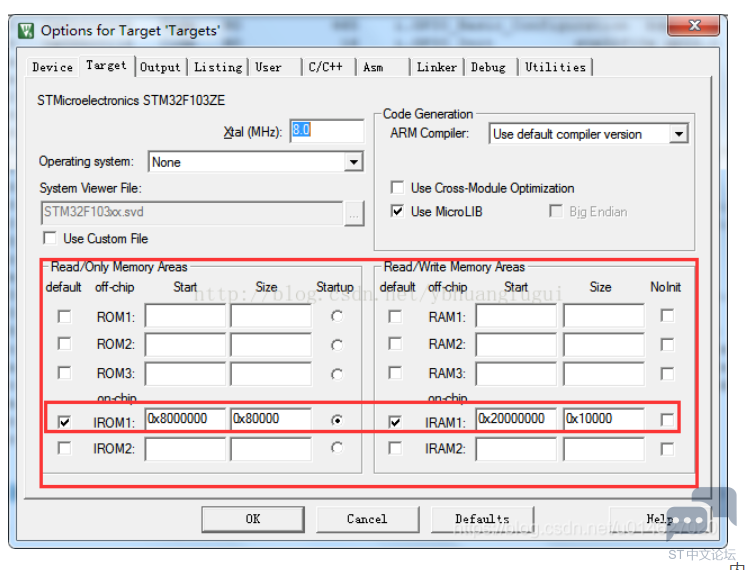Screen dimensions: 745x570
Task: Click the browse button for System Viewer File
Action: (x=354, y=213)
